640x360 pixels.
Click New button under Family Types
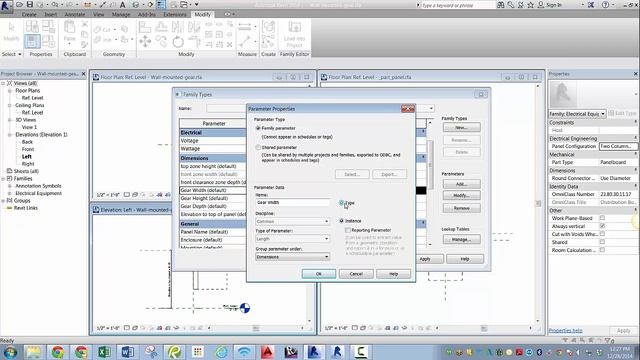(462, 127)
